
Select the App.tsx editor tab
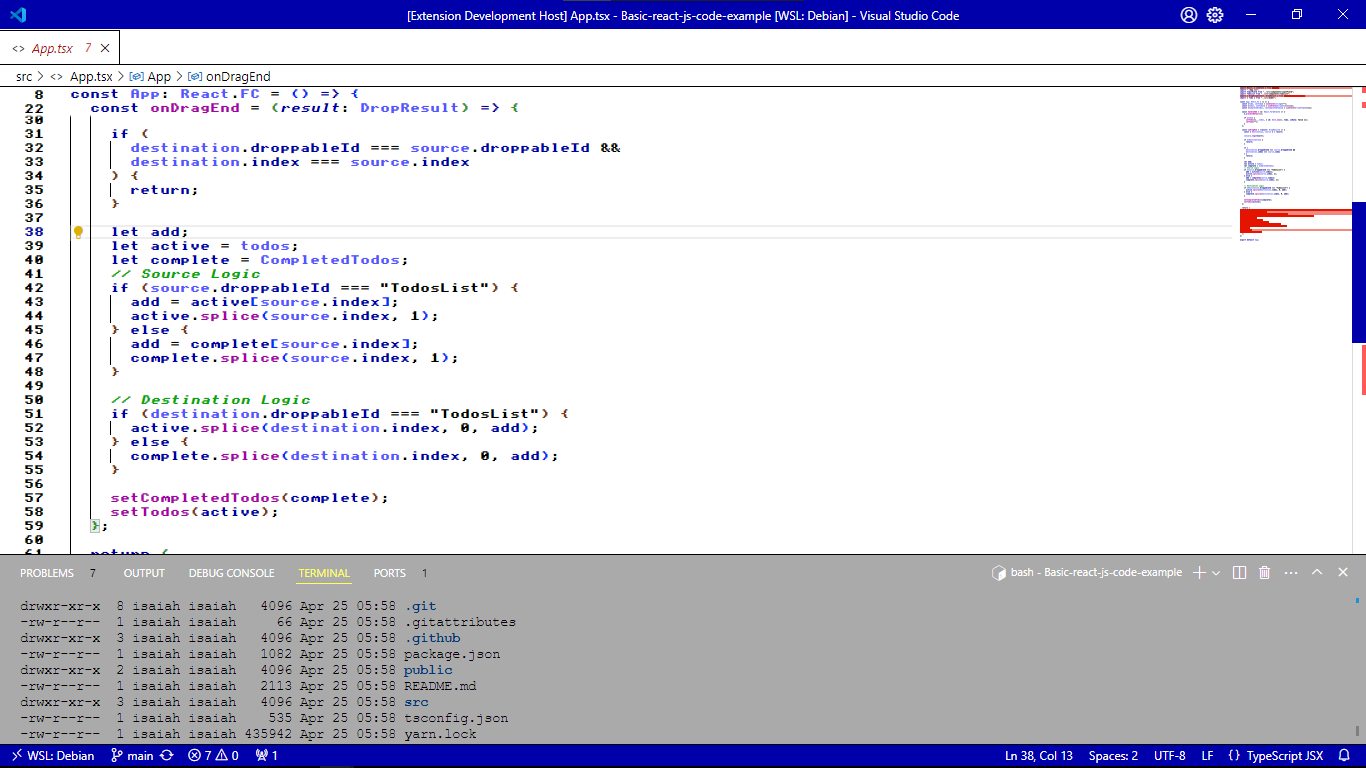[x=60, y=48]
